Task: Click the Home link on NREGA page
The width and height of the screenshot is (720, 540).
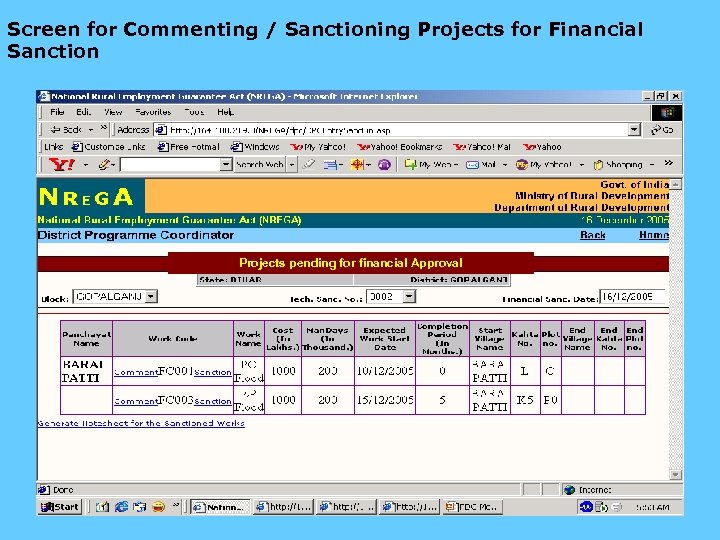Action: coord(654,235)
